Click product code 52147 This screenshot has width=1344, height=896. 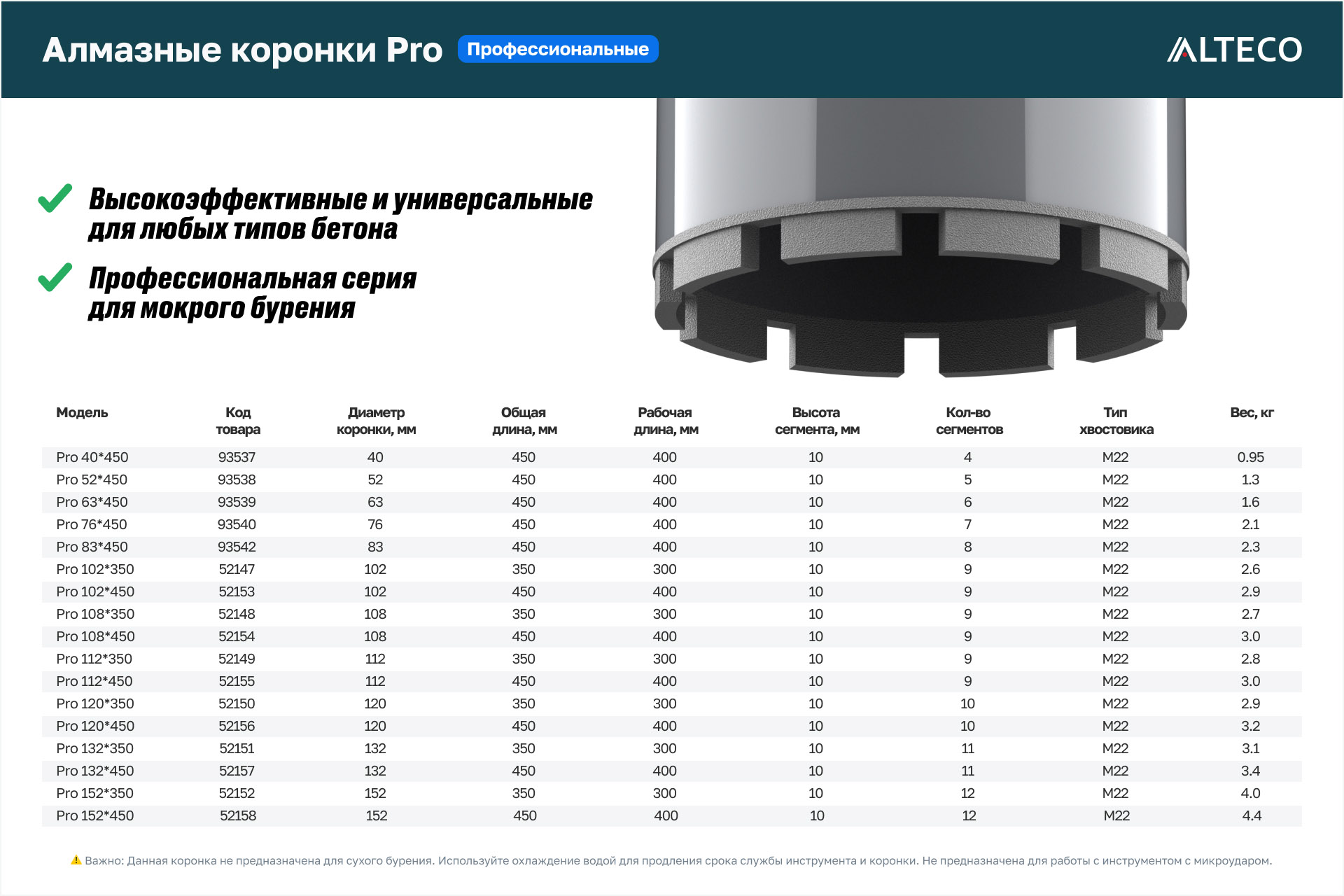pyautogui.click(x=237, y=569)
